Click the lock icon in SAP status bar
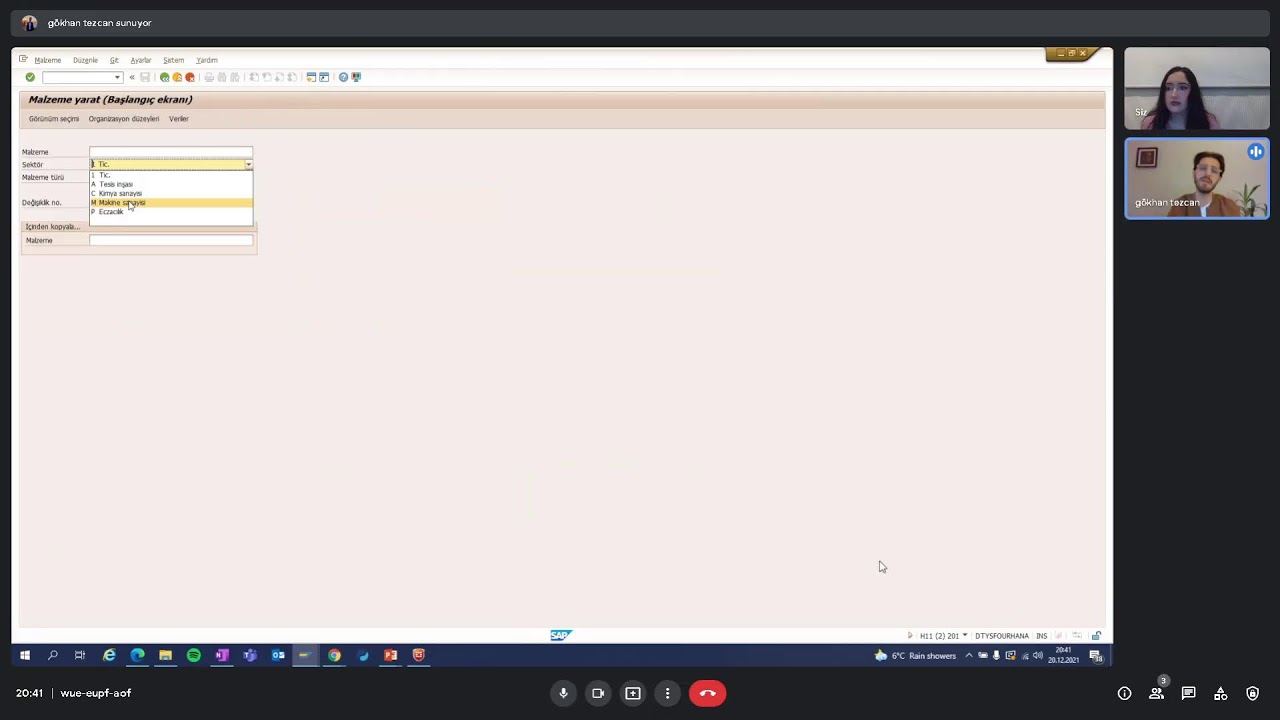This screenshot has height=720, width=1280. click(1096, 636)
